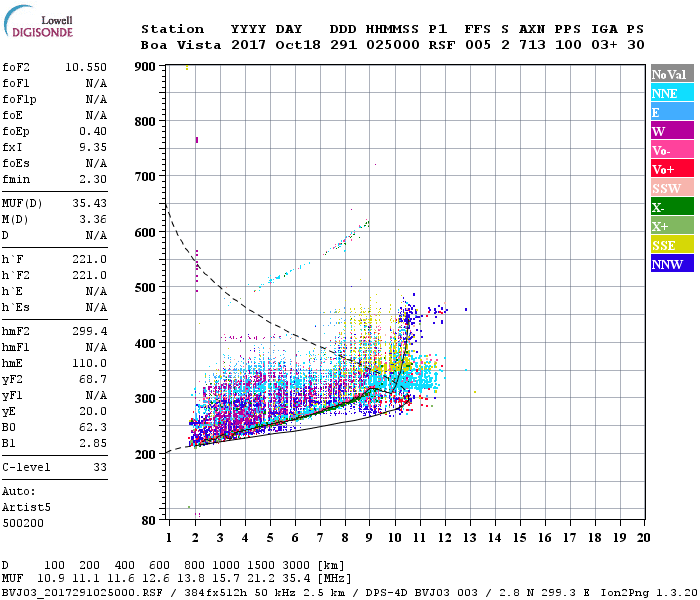Click the yF2 value 68.7
This screenshot has height=600, width=700.
93,379
